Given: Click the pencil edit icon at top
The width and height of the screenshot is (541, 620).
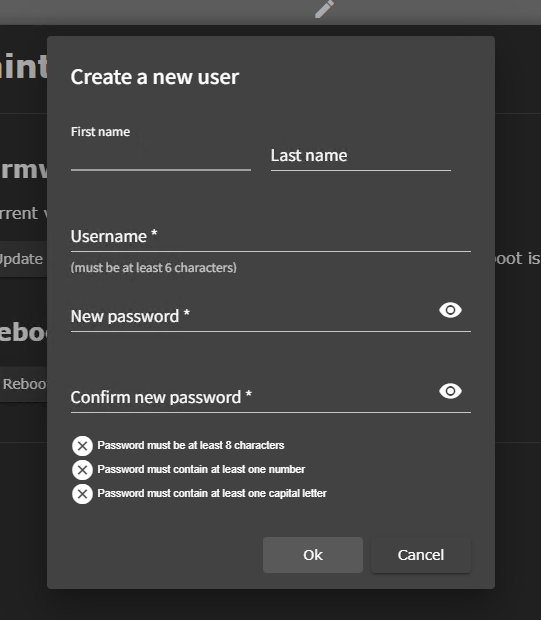Looking at the screenshot, I should (324, 9).
